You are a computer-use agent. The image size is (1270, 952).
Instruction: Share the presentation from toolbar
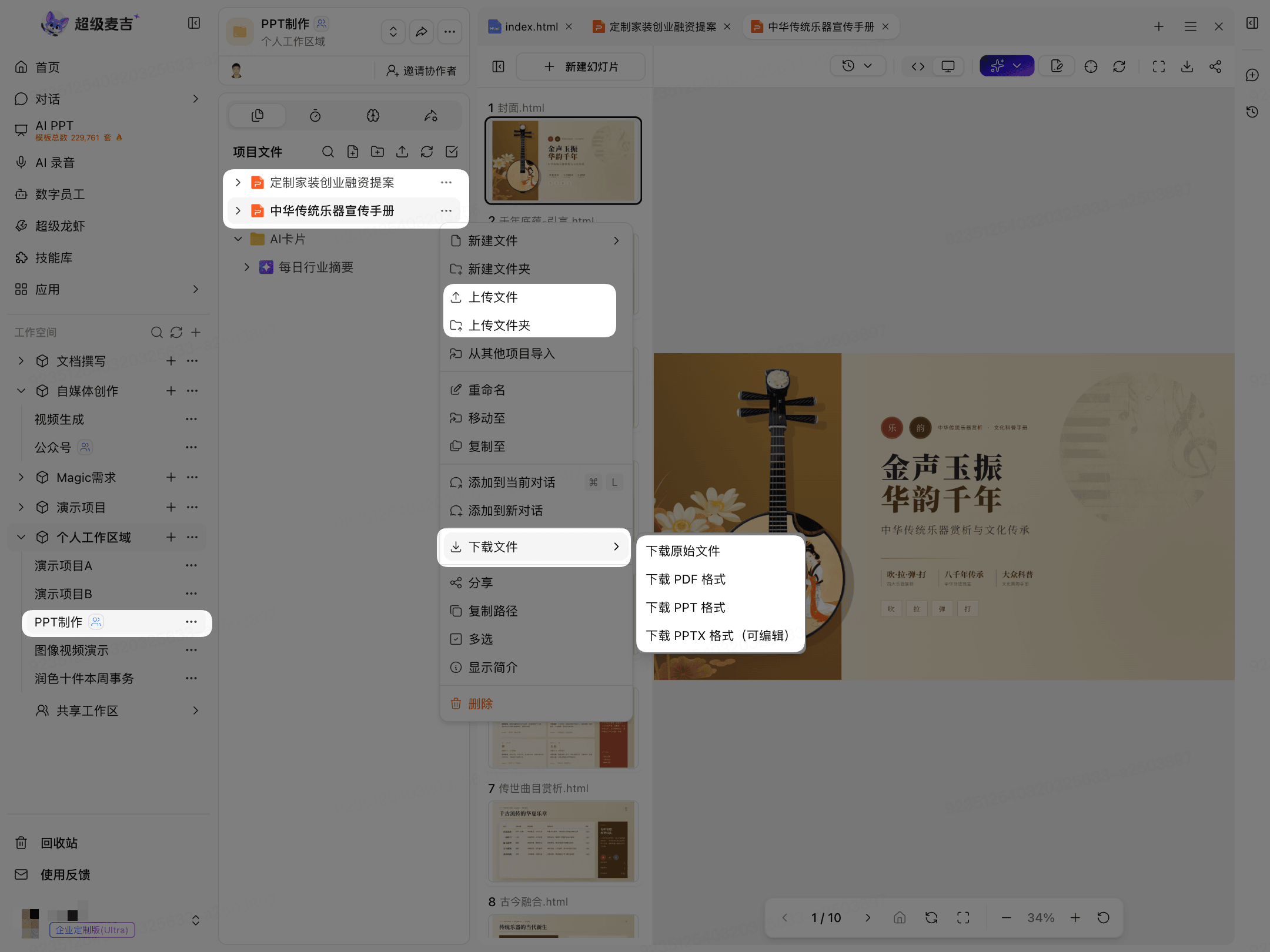pos(1215,66)
